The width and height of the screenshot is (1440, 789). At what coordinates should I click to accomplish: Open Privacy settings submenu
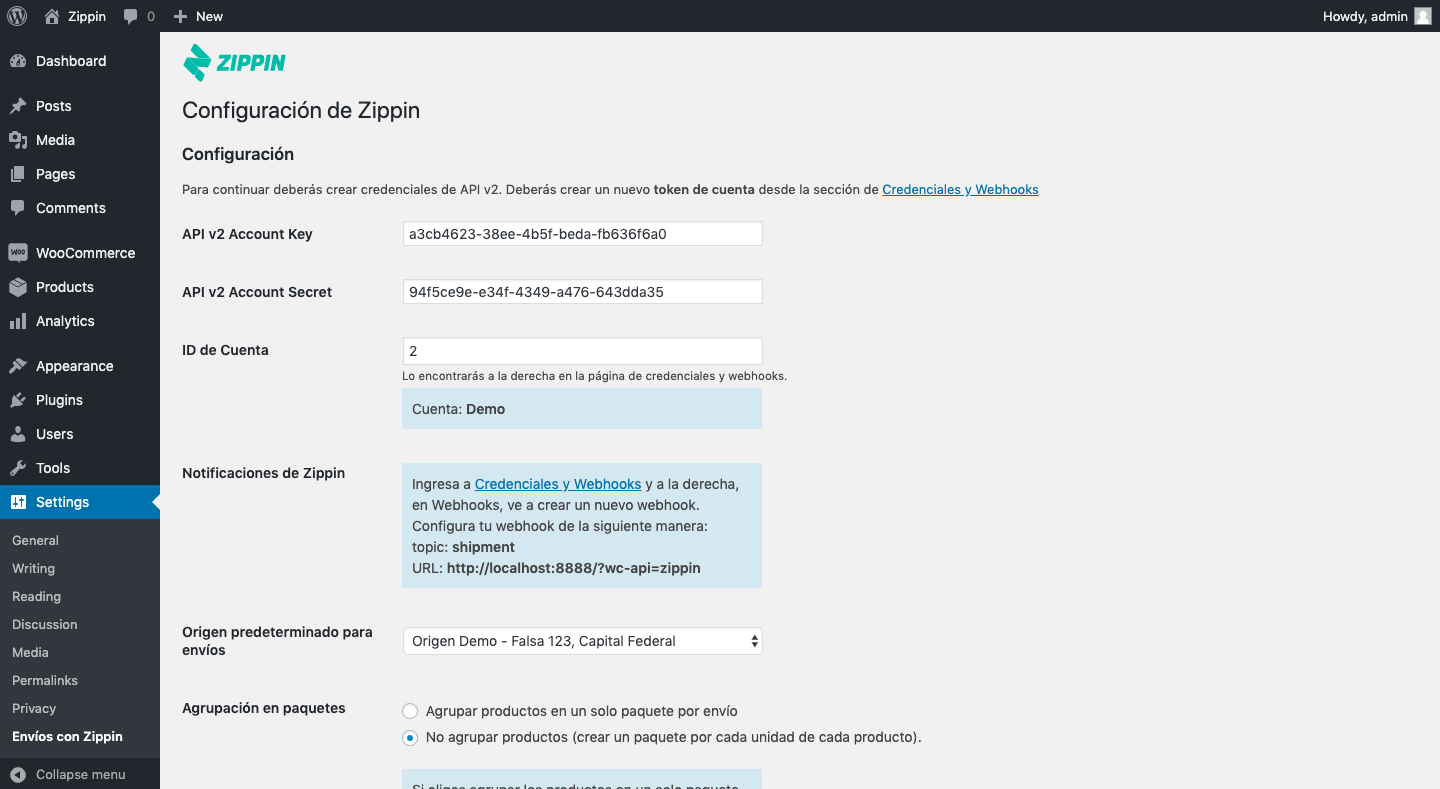point(34,708)
